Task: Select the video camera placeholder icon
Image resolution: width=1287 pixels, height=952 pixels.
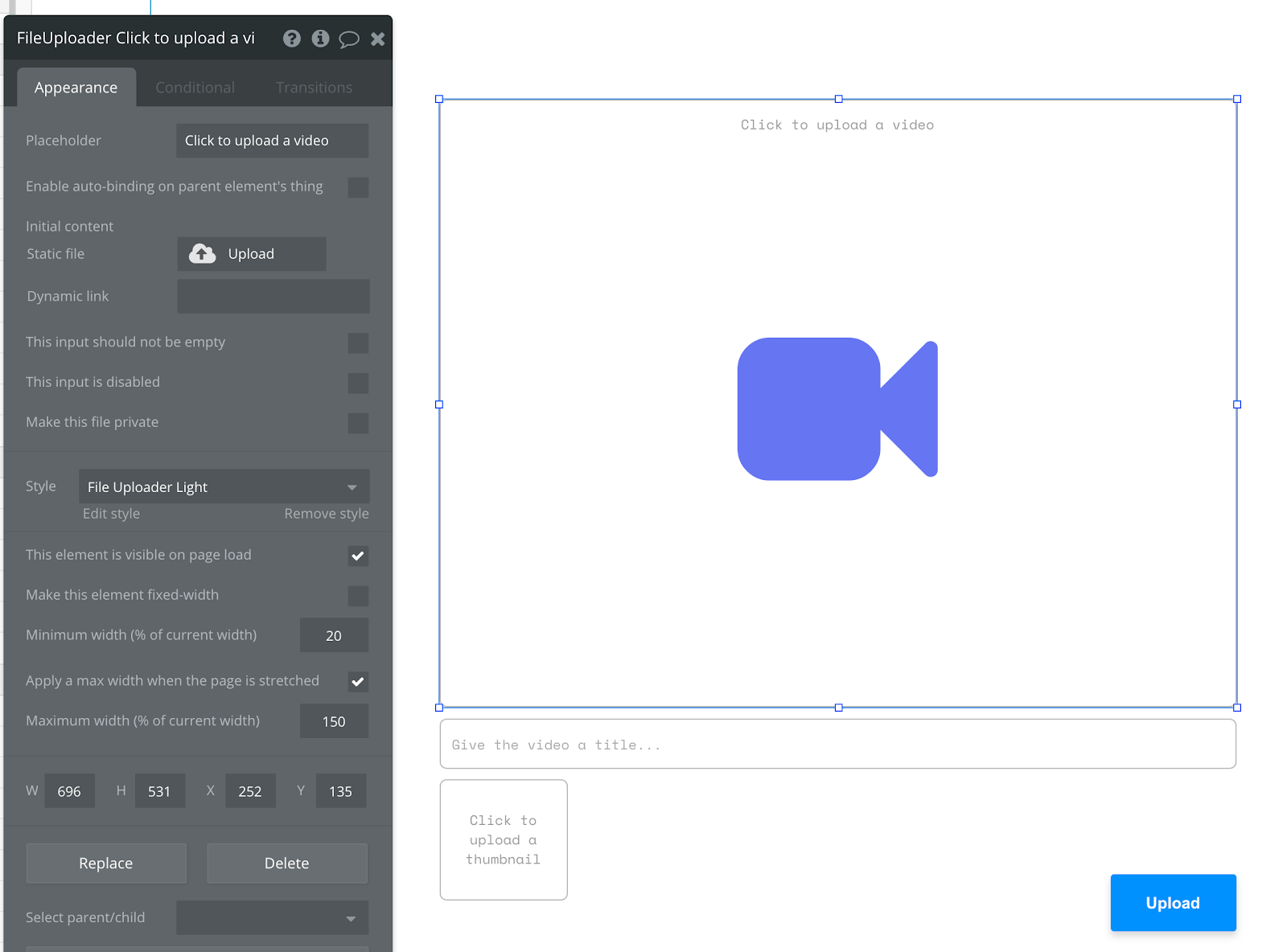Action: tap(837, 408)
